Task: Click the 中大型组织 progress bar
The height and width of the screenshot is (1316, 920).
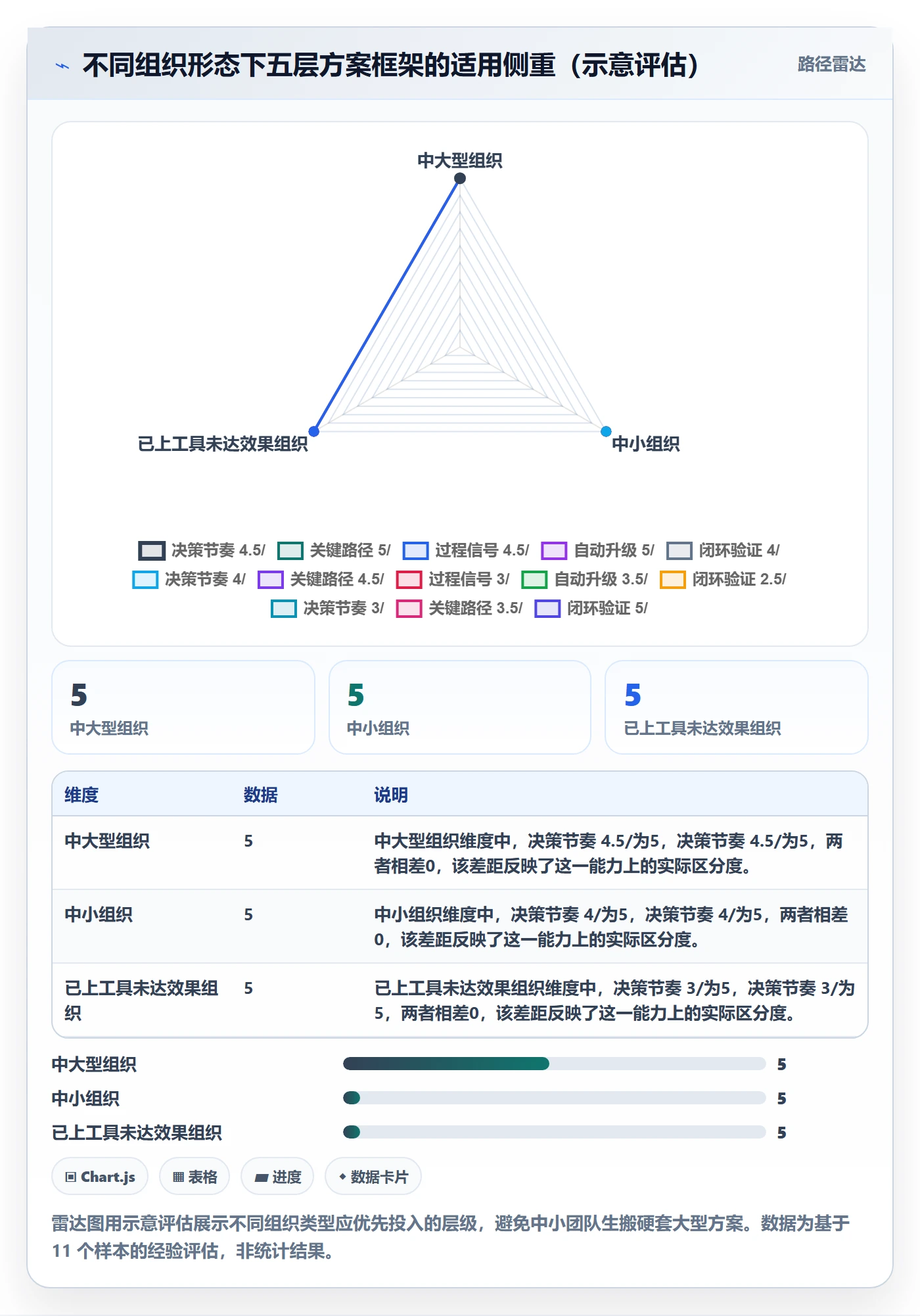Action: 554,1064
